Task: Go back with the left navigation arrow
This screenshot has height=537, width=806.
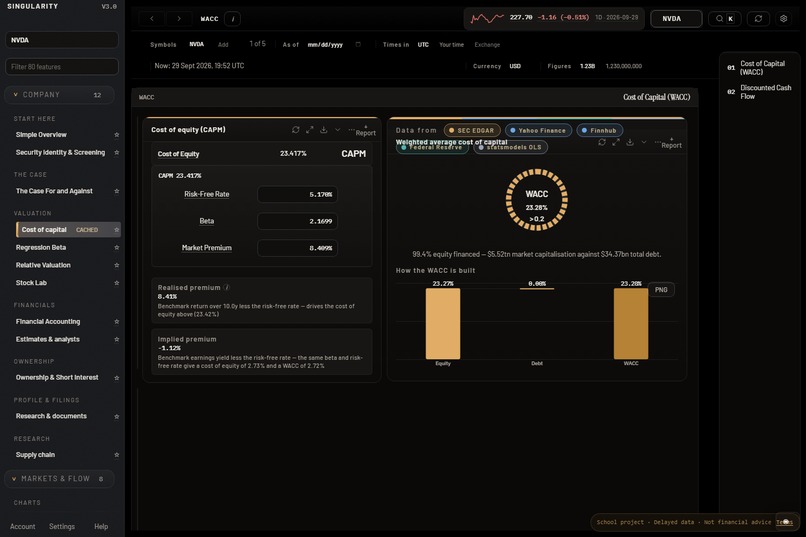Action: (x=152, y=18)
